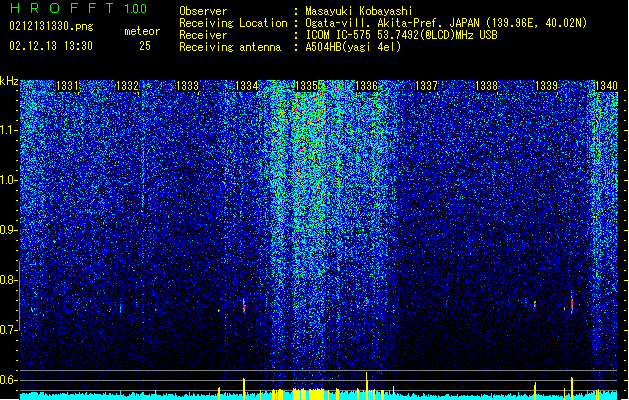Click the 1339 time marker
629x400 pixels.
(546, 86)
